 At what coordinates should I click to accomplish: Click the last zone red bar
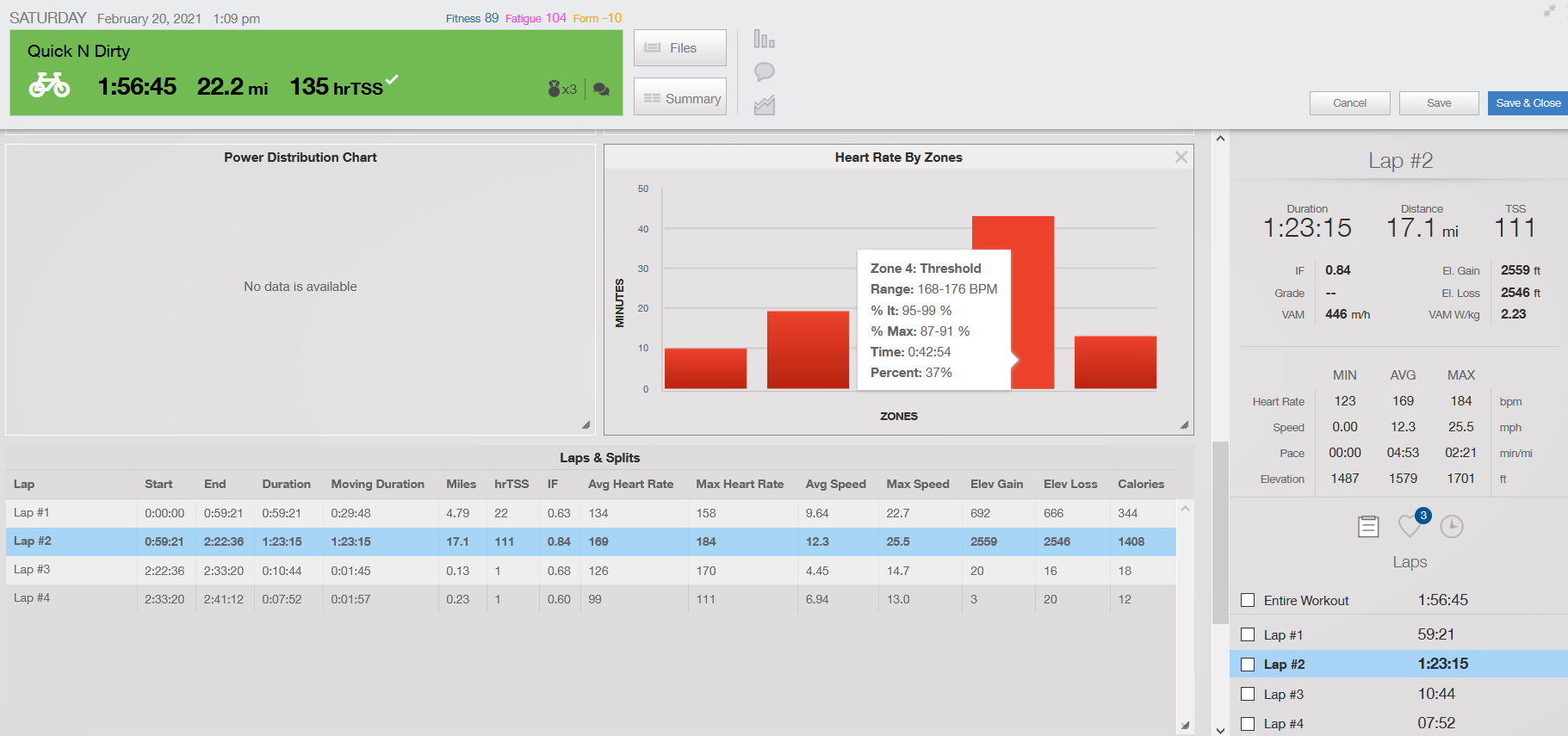1115,362
